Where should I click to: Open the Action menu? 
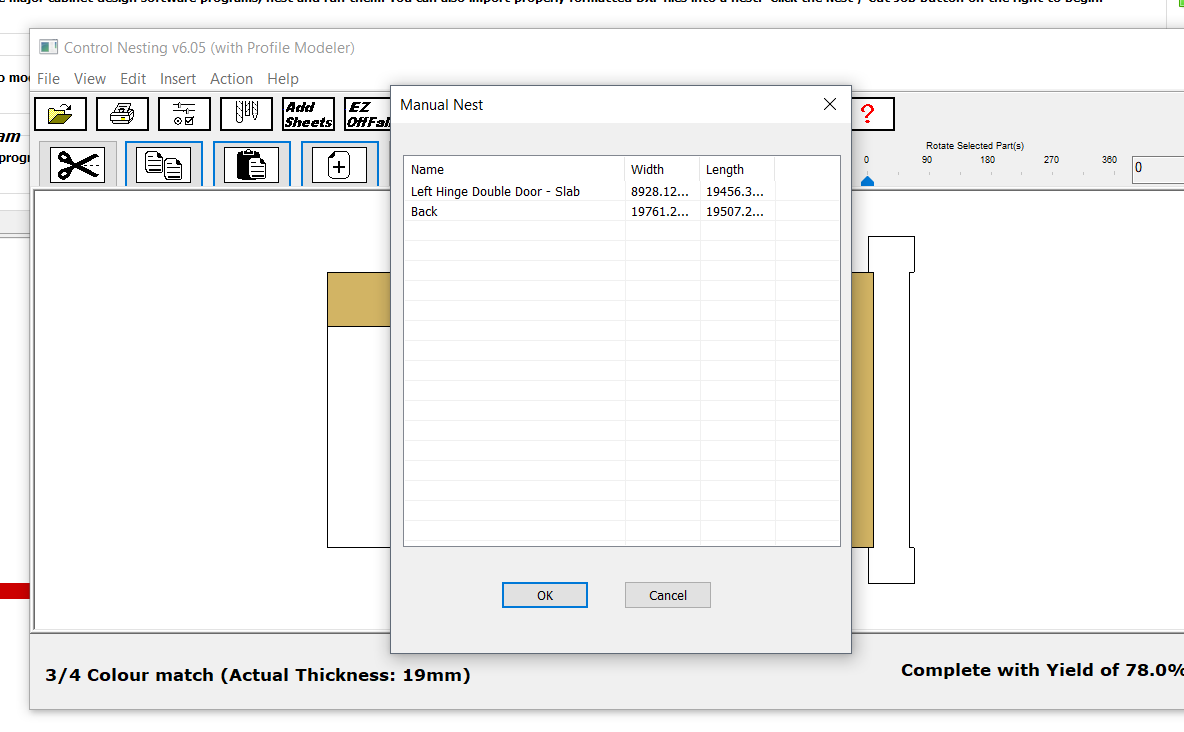coord(231,79)
